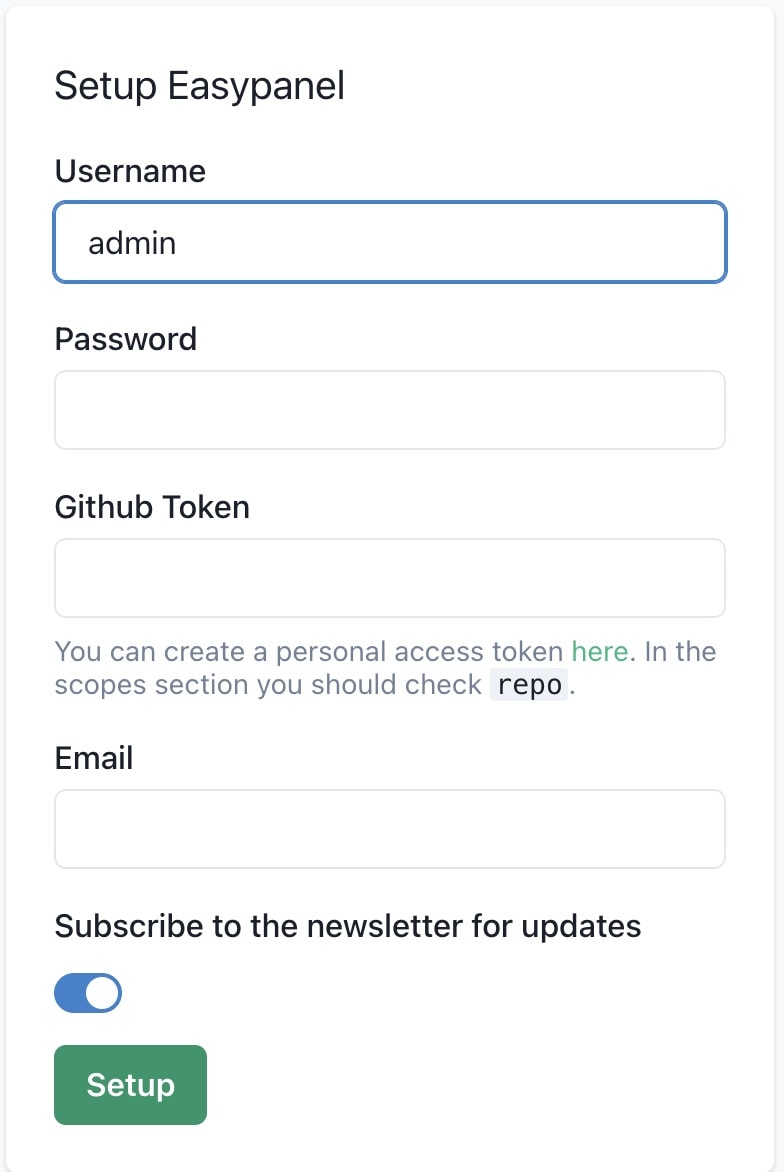
Task: Click into the Password field
Action: [x=390, y=410]
